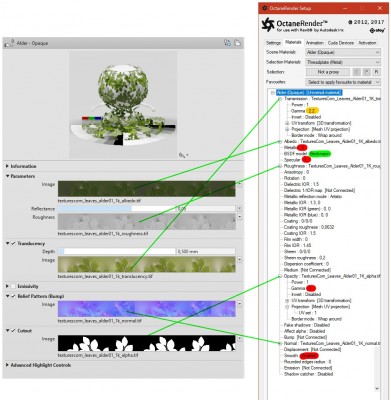391x400 pixels.
Task: Click the document icon in Alder material header
Action: (237, 43)
